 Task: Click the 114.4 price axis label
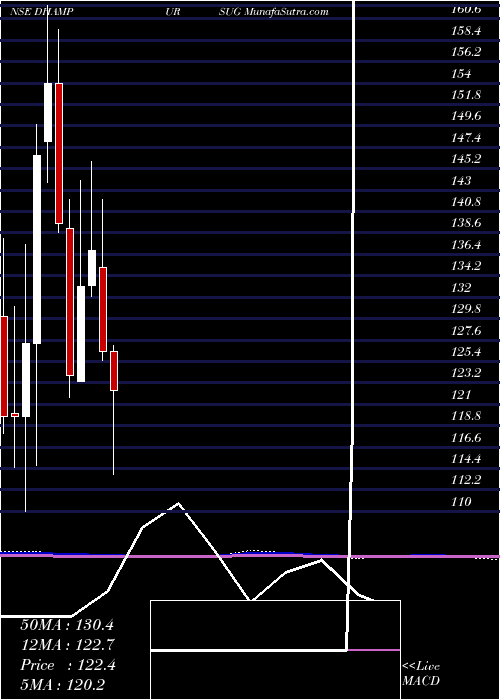[x=466, y=459]
